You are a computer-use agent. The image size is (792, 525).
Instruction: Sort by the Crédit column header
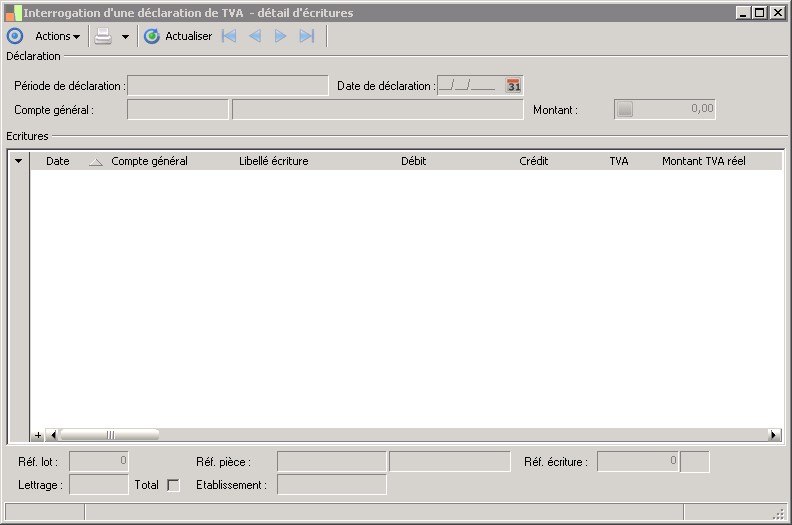(x=534, y=161)
